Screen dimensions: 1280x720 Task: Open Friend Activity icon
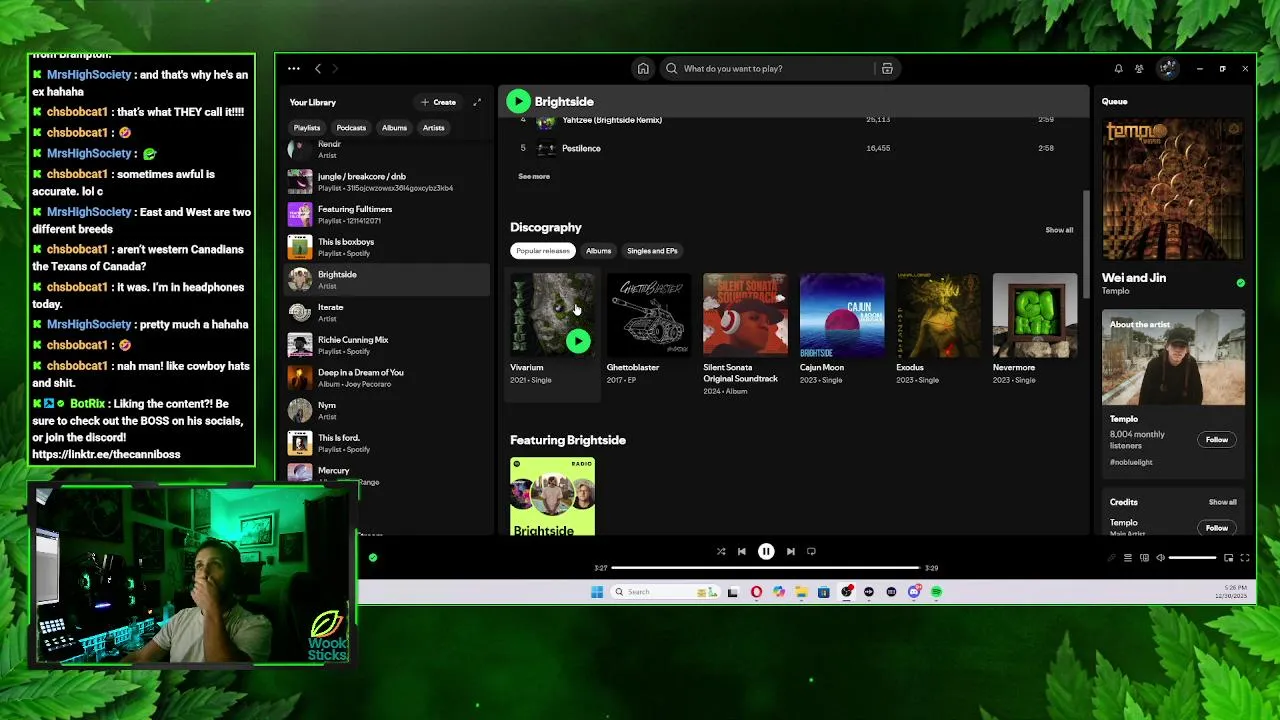coord(1139,69)
